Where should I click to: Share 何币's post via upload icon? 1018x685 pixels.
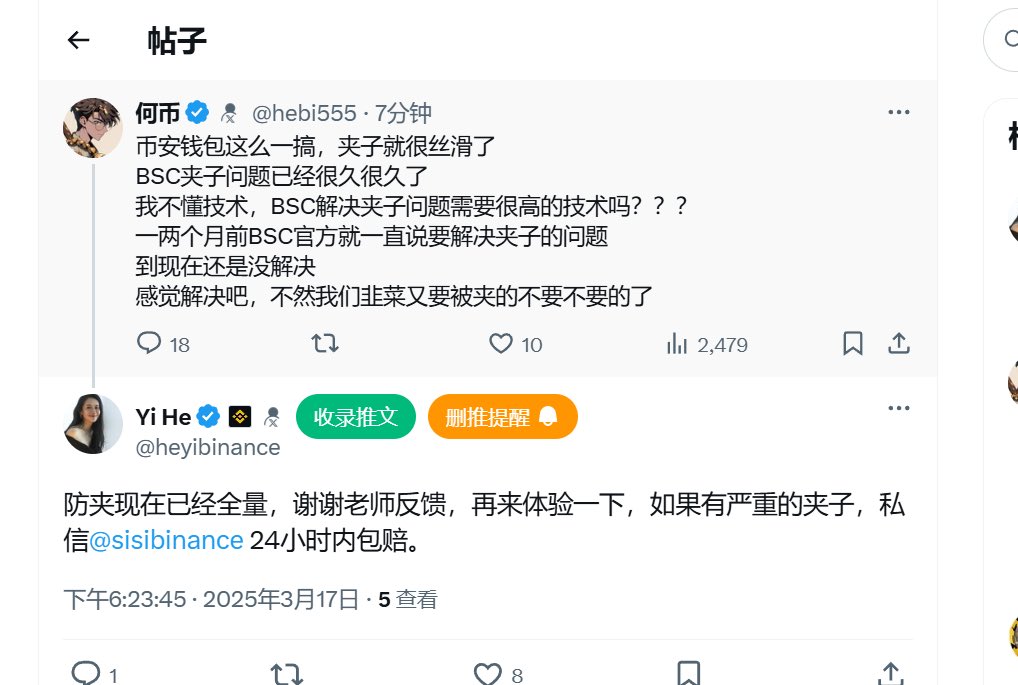[x=899, y=343]
